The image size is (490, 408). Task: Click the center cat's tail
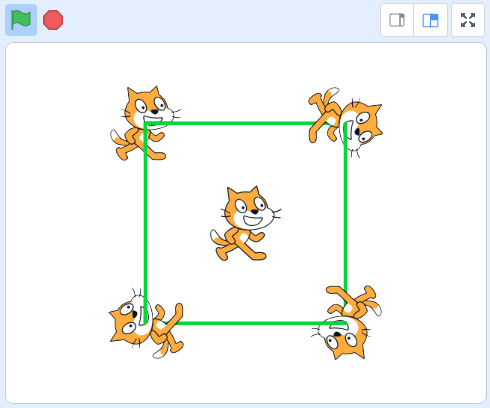tap(217, 239)
